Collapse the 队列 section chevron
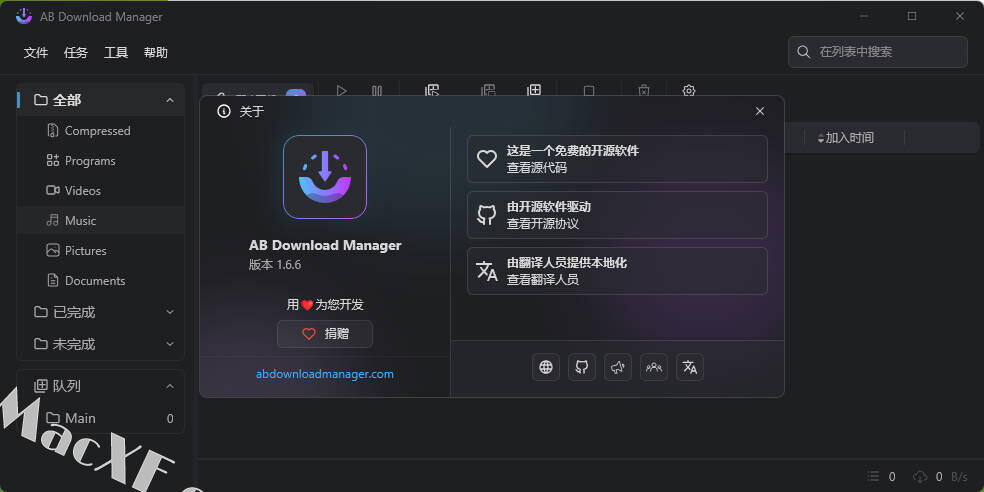Screen dimensions: 984x492 click(169, 386)
